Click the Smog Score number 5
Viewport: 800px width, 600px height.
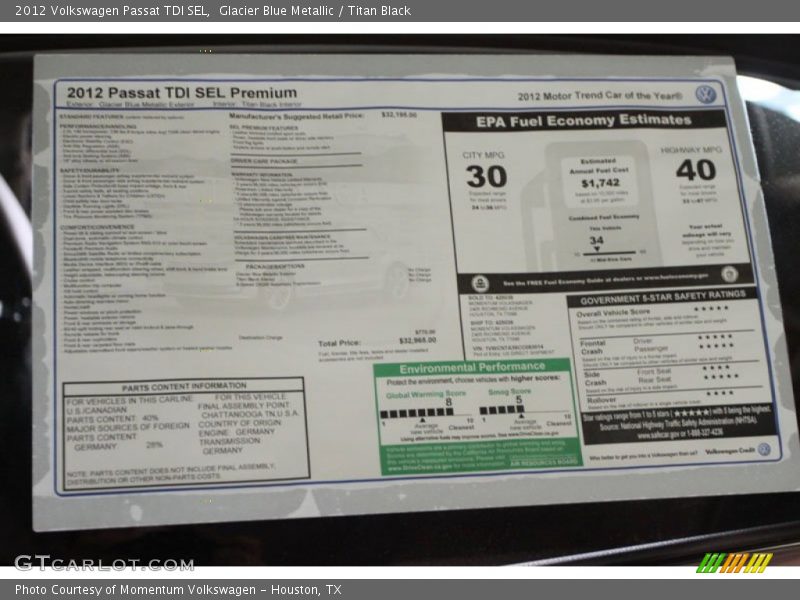point(519,399)
